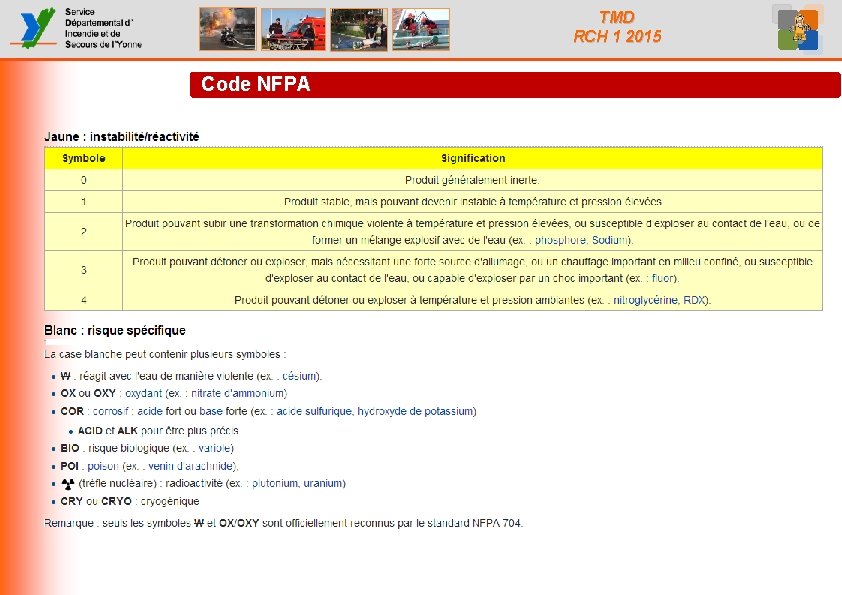This screenshot has width=842, height=595.
Task: Follow the variole link
Action: click(x=214, y=448)
